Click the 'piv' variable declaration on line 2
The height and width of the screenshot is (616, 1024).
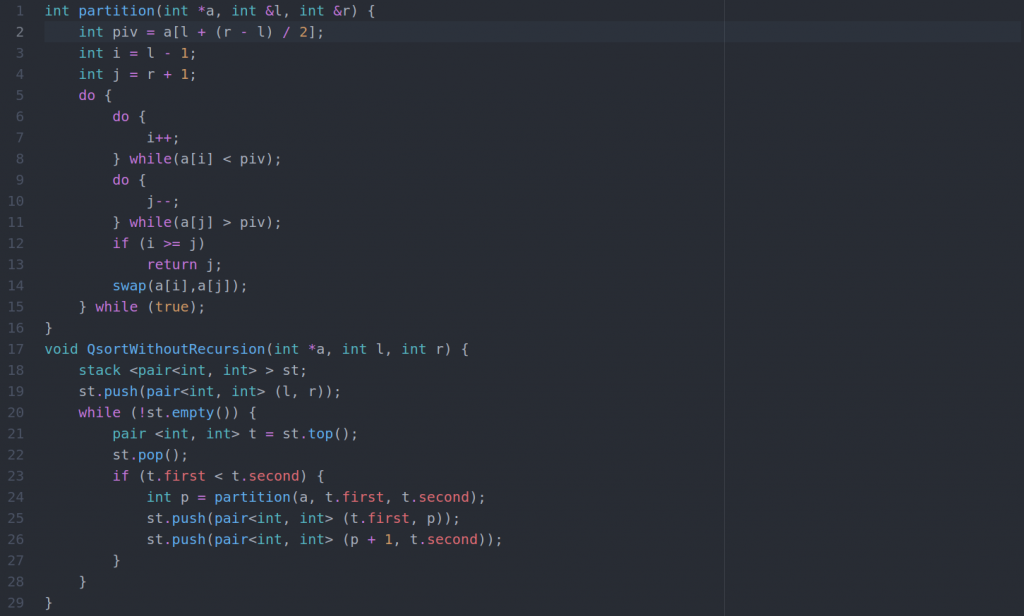coord(125,32)
